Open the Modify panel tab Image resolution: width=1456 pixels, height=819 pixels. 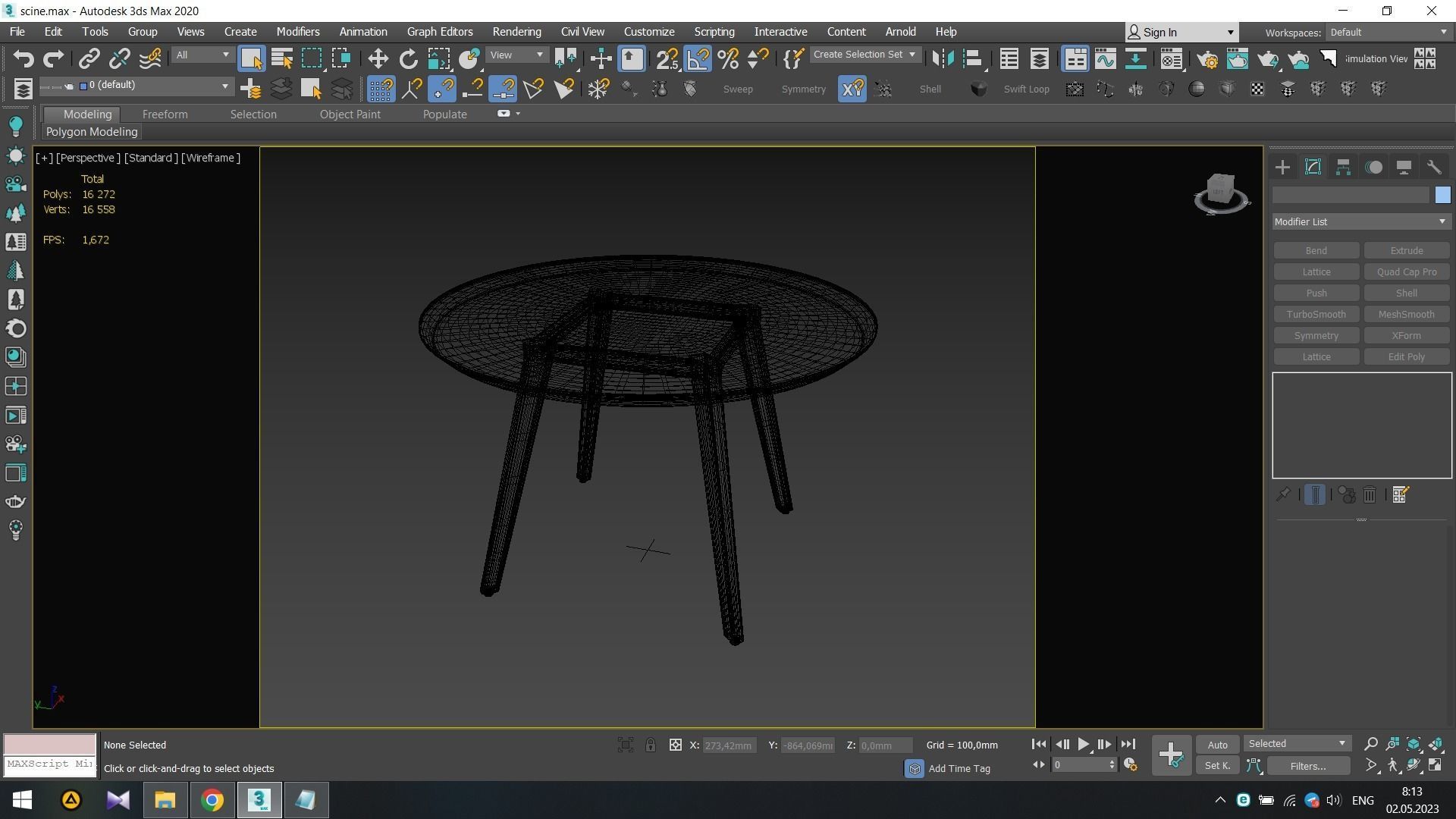coord(1313,168)
